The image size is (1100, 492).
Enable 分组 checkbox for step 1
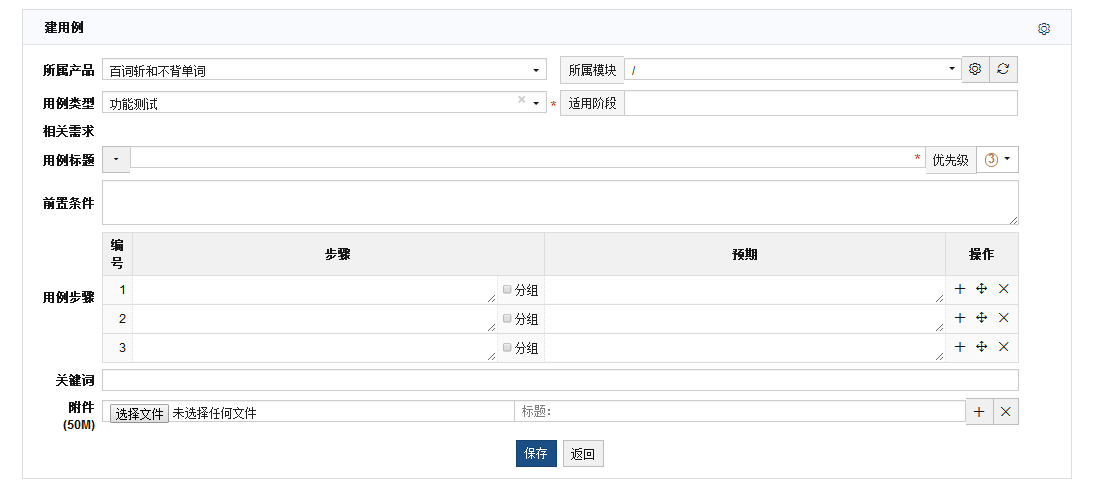(x=507, y=289)
